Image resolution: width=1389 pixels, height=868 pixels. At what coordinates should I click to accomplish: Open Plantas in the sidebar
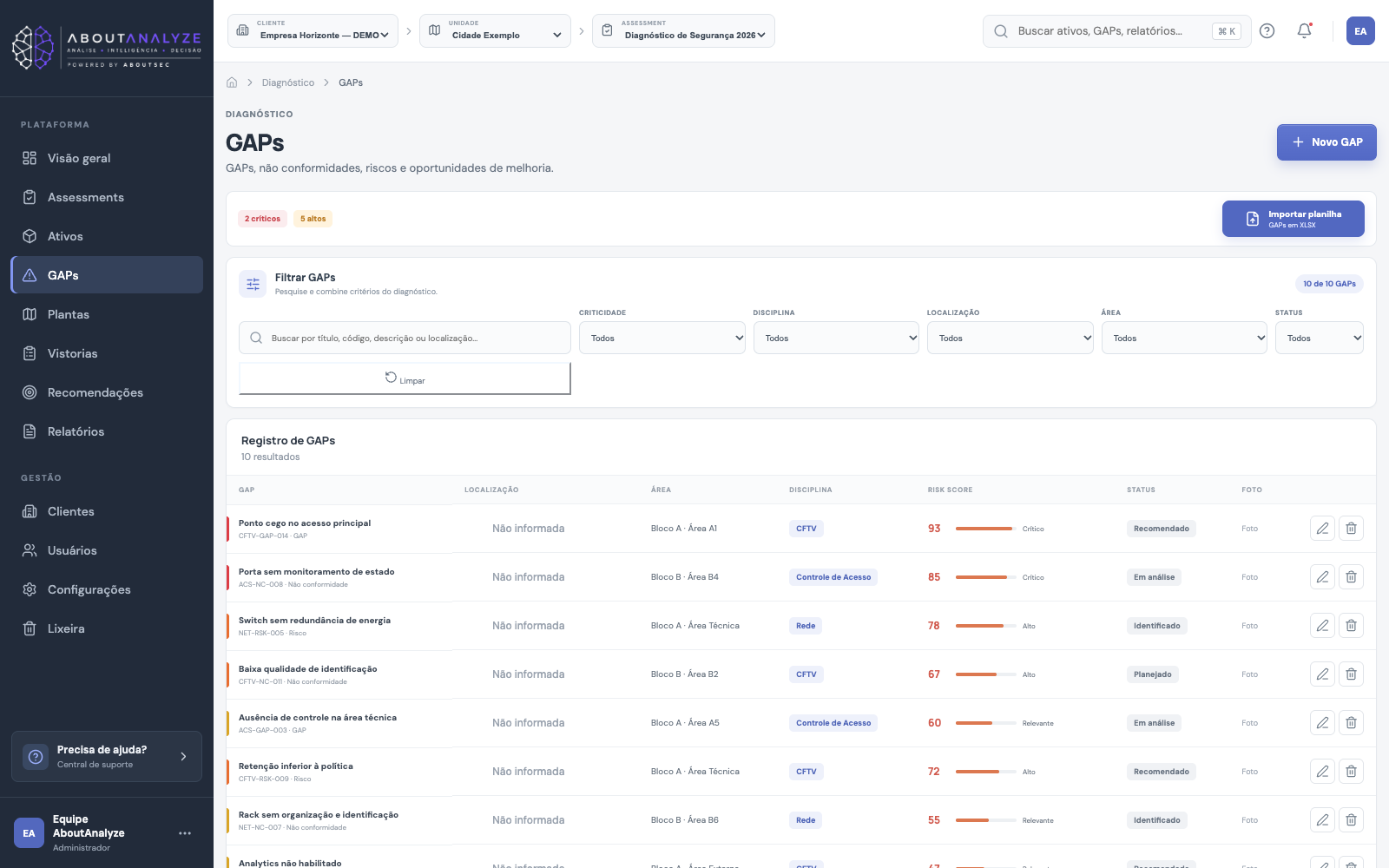107,314
